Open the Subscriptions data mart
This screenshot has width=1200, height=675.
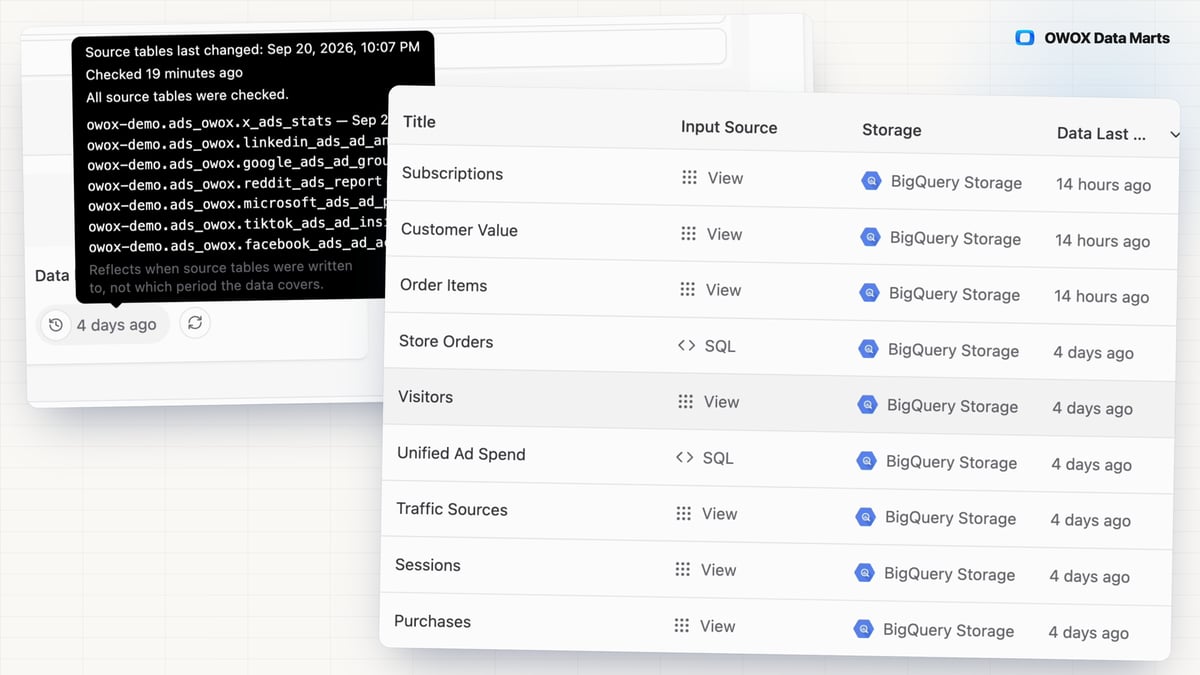coord(452,173)
